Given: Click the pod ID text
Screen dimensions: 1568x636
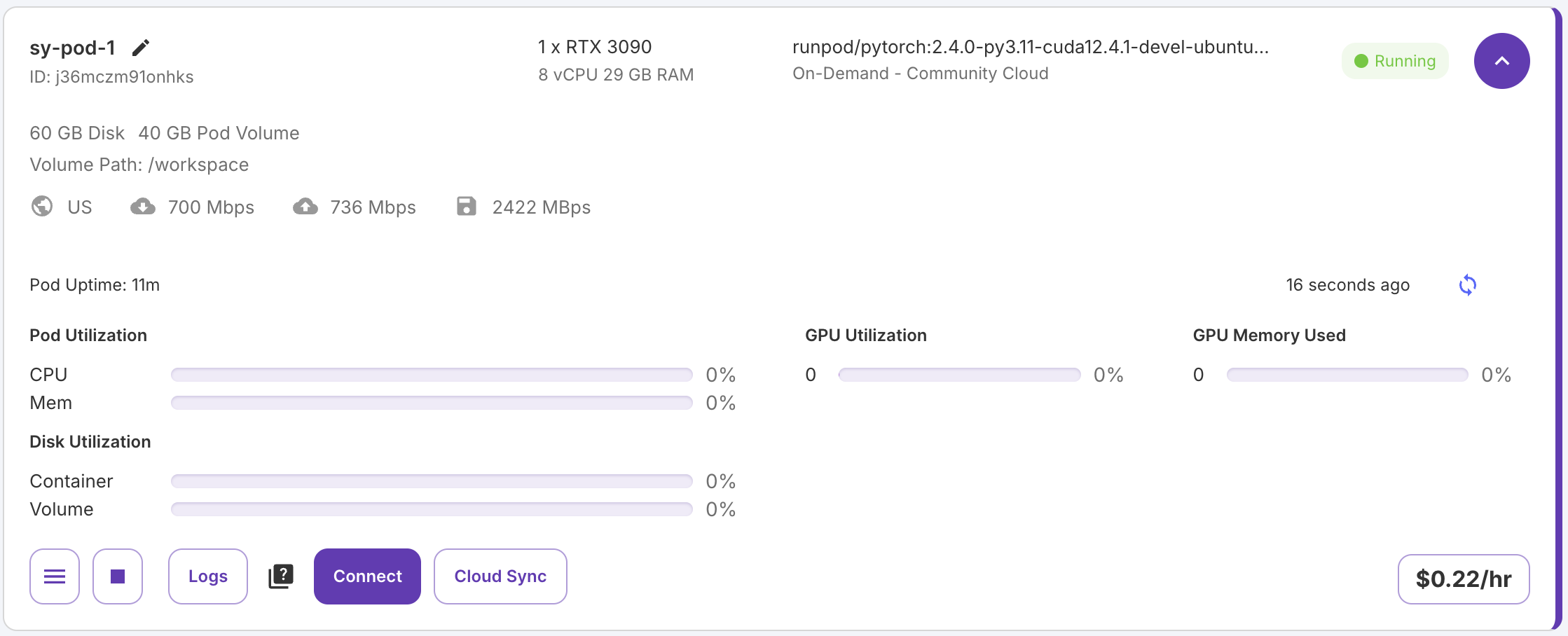Looking at the screenshot, I should point(111,77).
